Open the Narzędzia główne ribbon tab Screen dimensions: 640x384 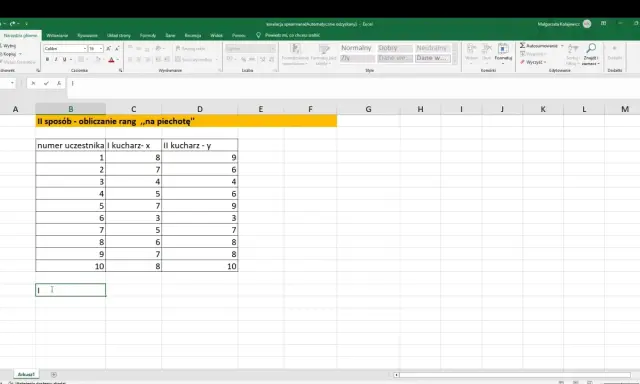20,36
